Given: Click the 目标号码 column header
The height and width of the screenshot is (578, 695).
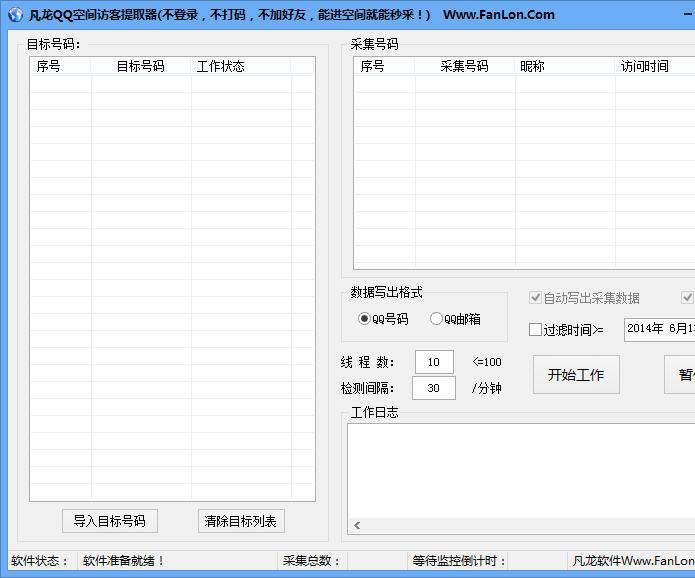Looking at the screenshot, I should [x=141, y=66].
